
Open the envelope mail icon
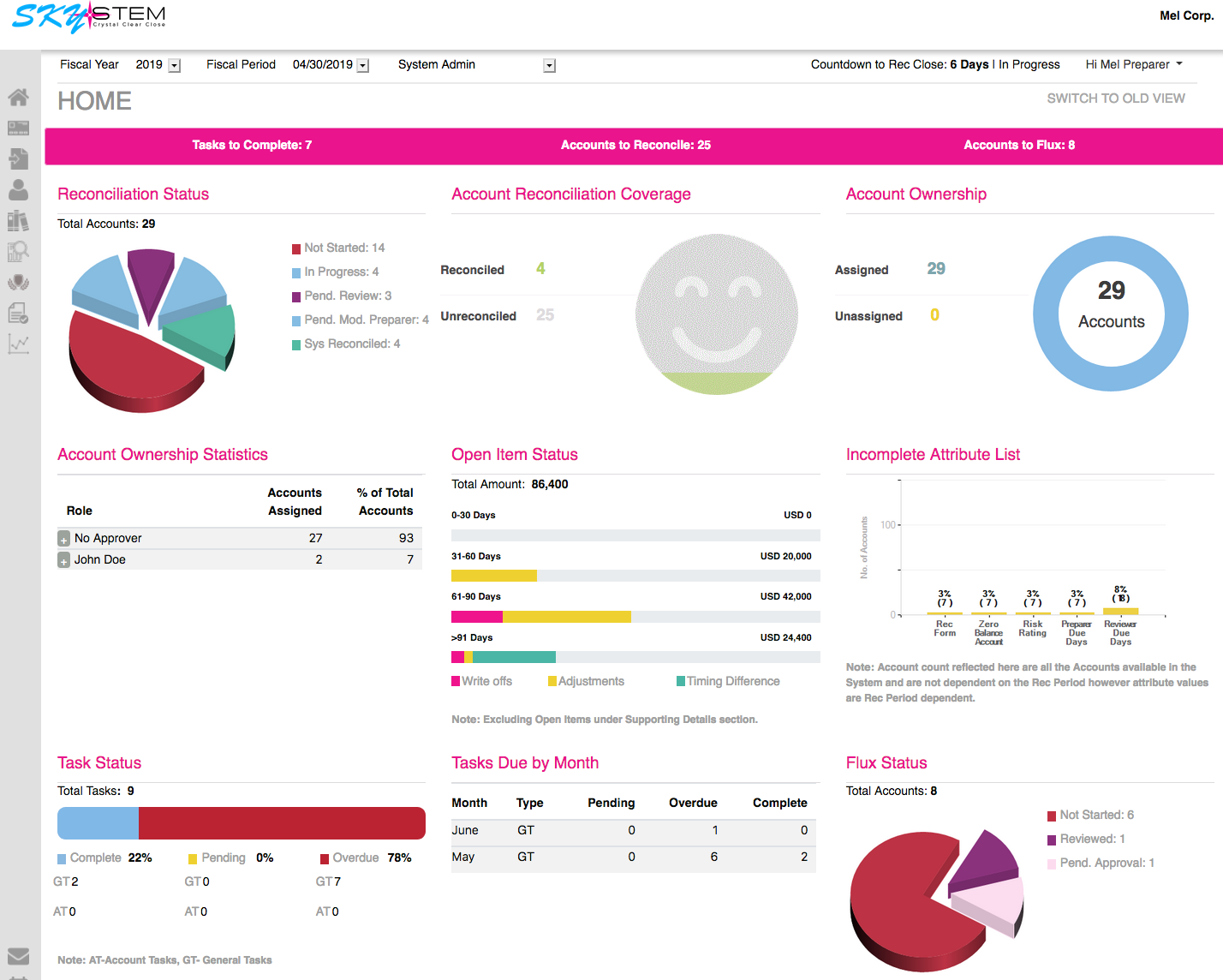[x=18, y=956]
